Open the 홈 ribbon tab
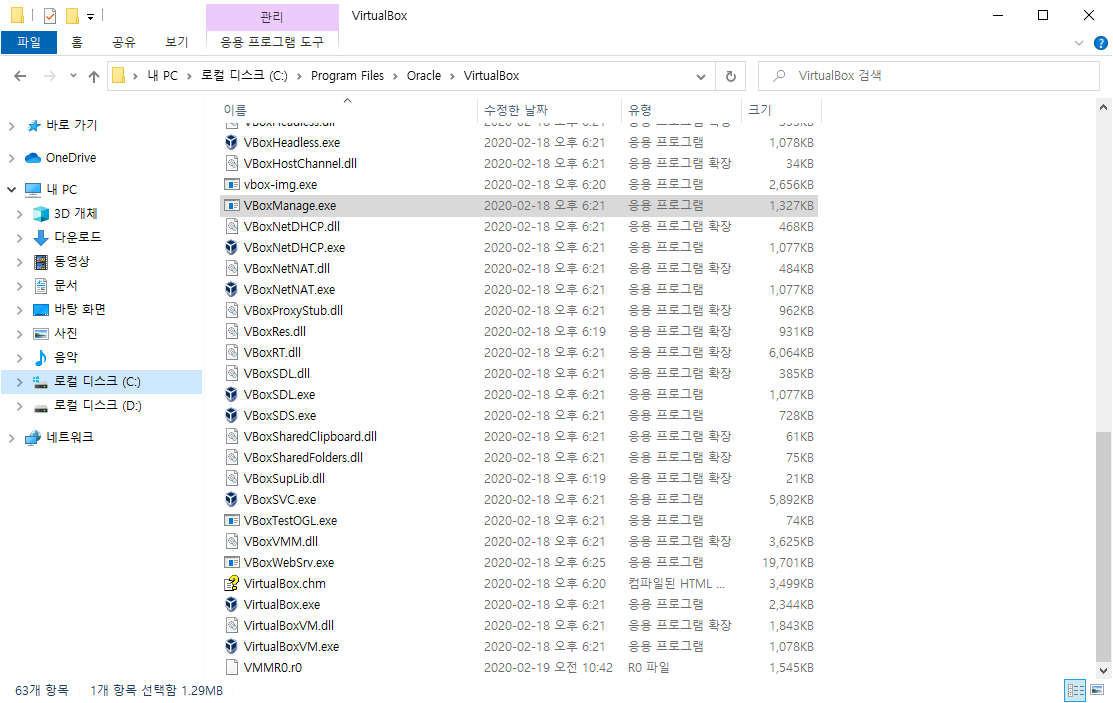Image resolution: width=1113 pixels, height=703 pixels. tap(77, 42)
